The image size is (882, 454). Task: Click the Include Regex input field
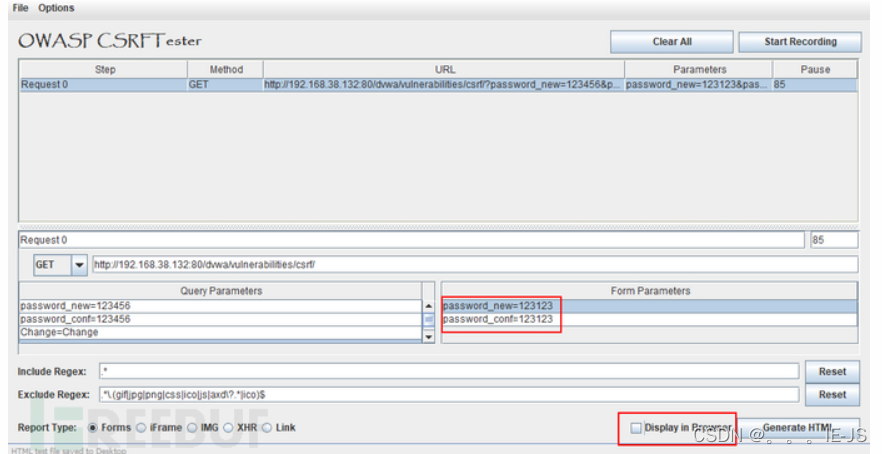pyautogui.click(x=449, y=372)
